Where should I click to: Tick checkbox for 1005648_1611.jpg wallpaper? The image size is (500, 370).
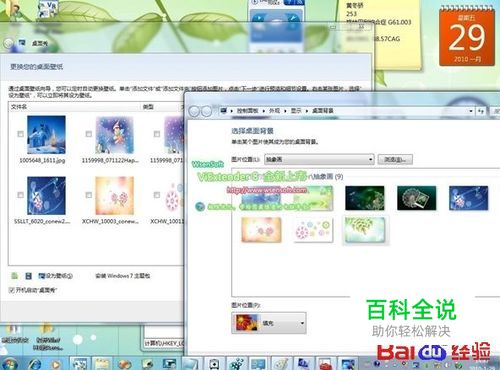(21, 134)
